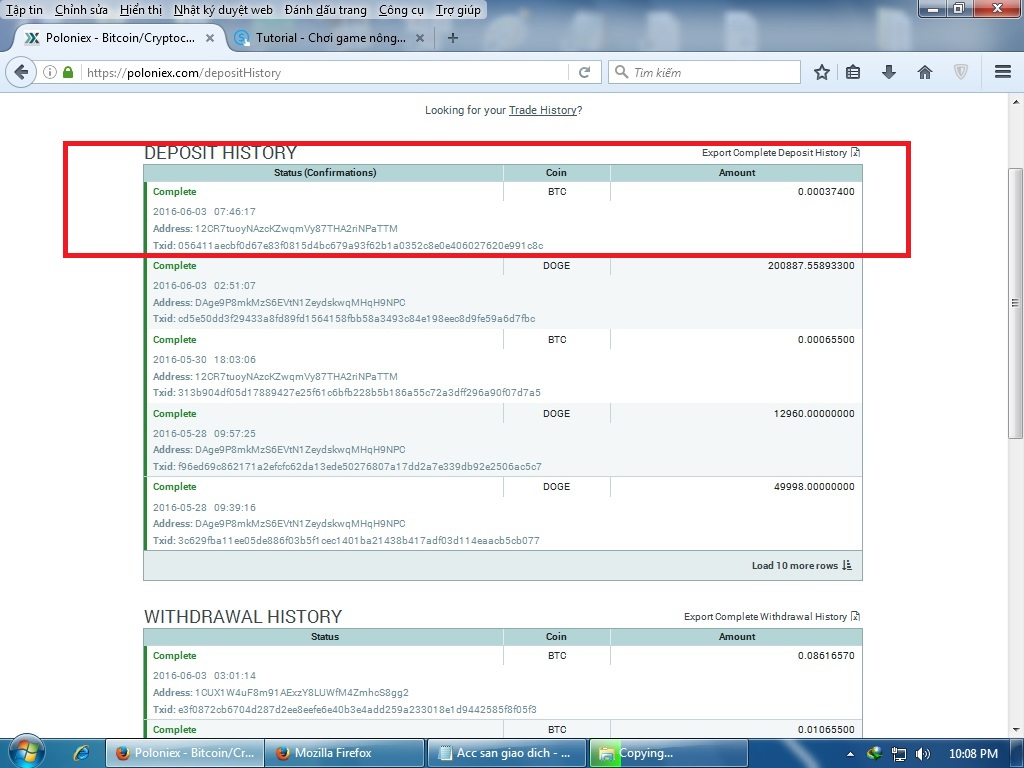The image size is (1024, 768).
Task: Open a new tab with plus button
Action: point(453,38)
